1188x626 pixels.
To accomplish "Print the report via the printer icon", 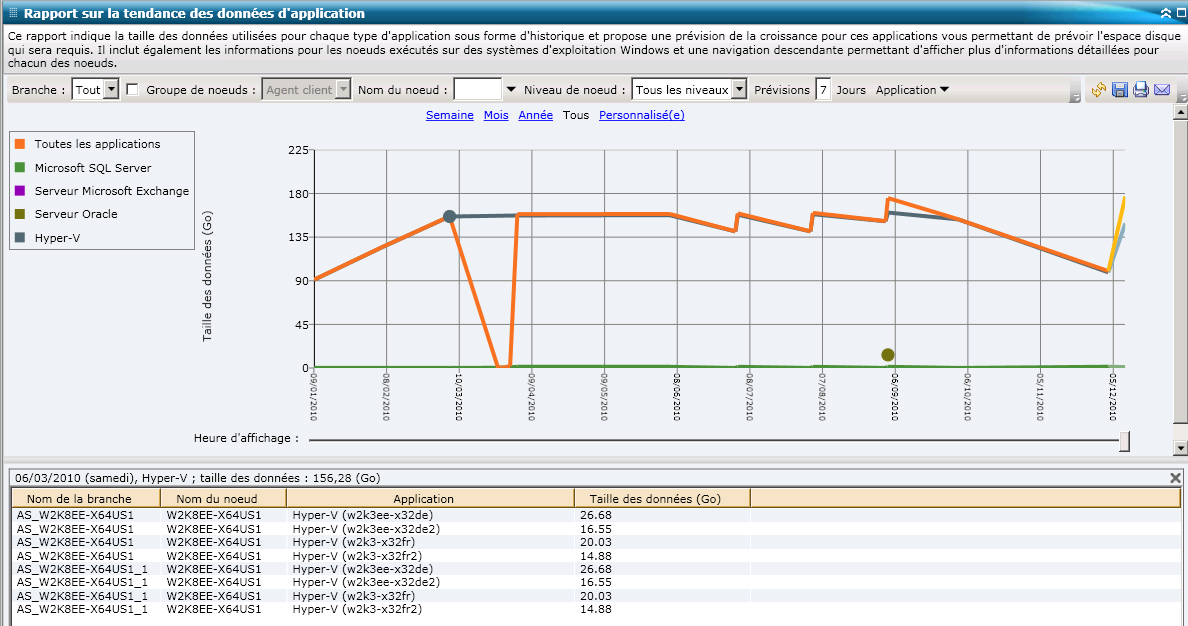I will click(x=1140, y=90).
